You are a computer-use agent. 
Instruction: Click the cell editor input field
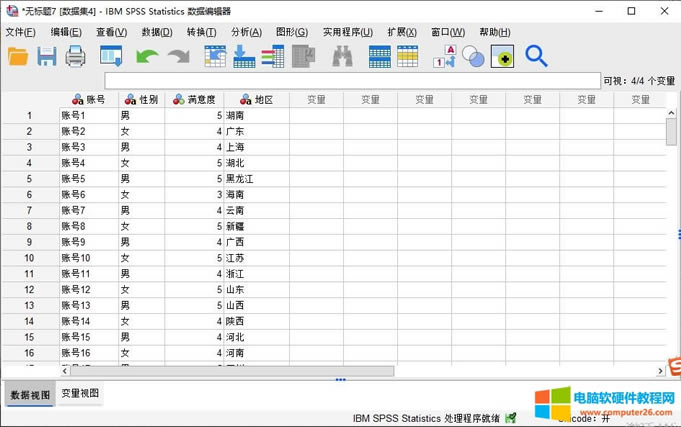350,80
